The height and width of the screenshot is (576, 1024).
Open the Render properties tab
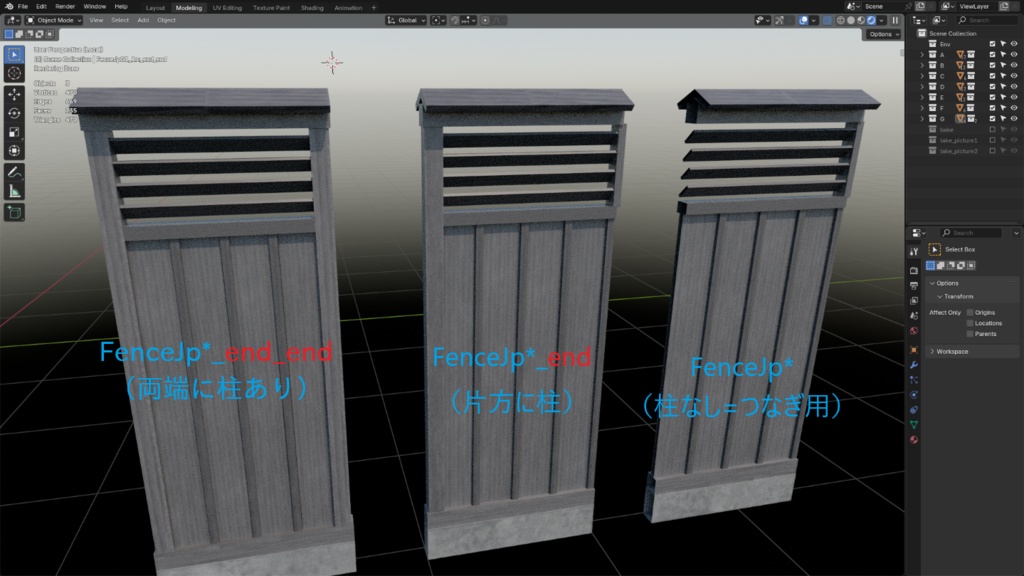(x=914, y=270)
